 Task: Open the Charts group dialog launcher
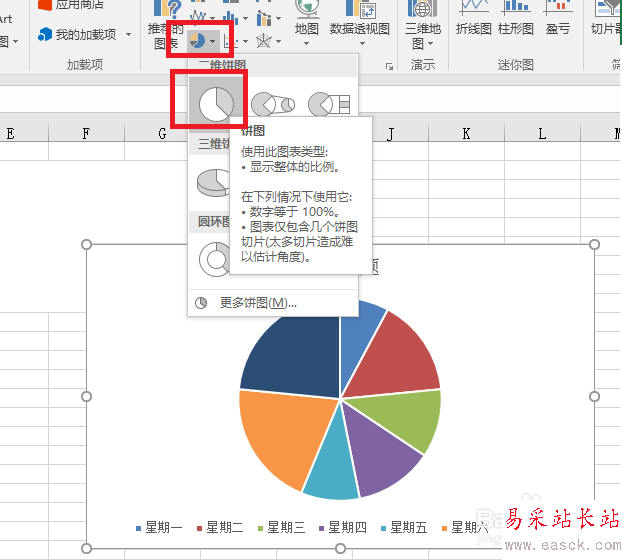pos(390,66)
